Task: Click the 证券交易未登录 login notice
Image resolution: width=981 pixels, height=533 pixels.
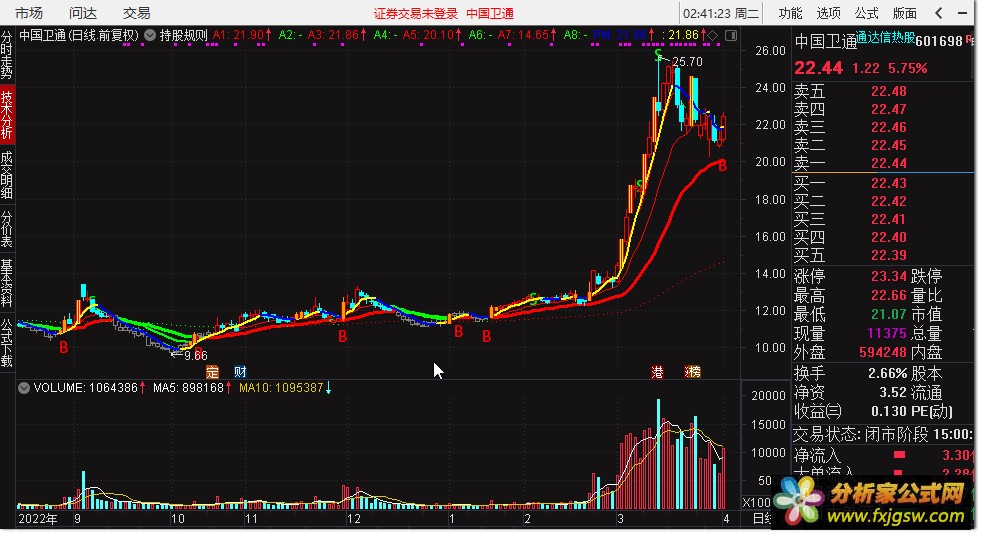Action: point(416,13)
